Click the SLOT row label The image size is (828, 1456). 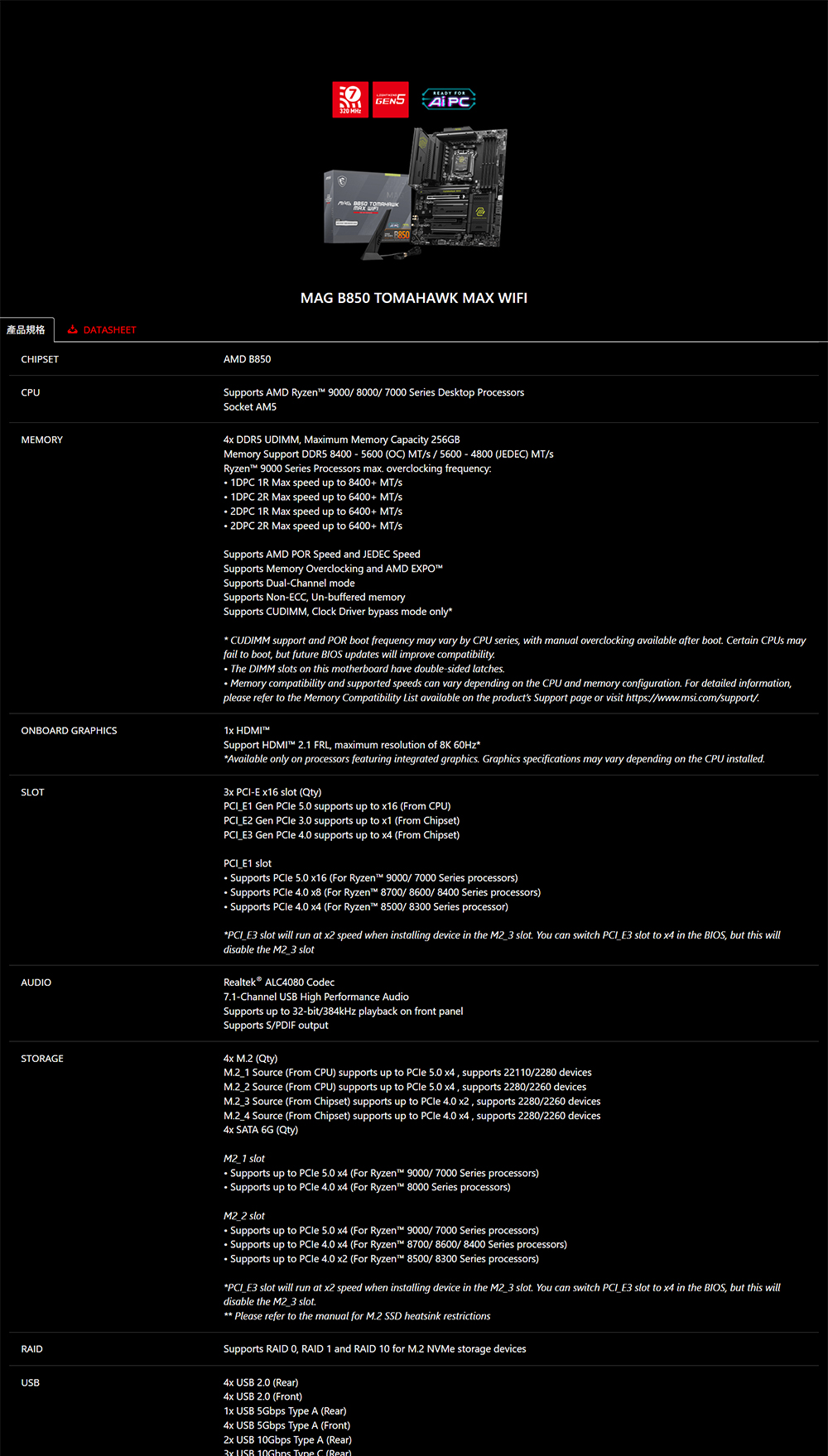coord(33,792)
